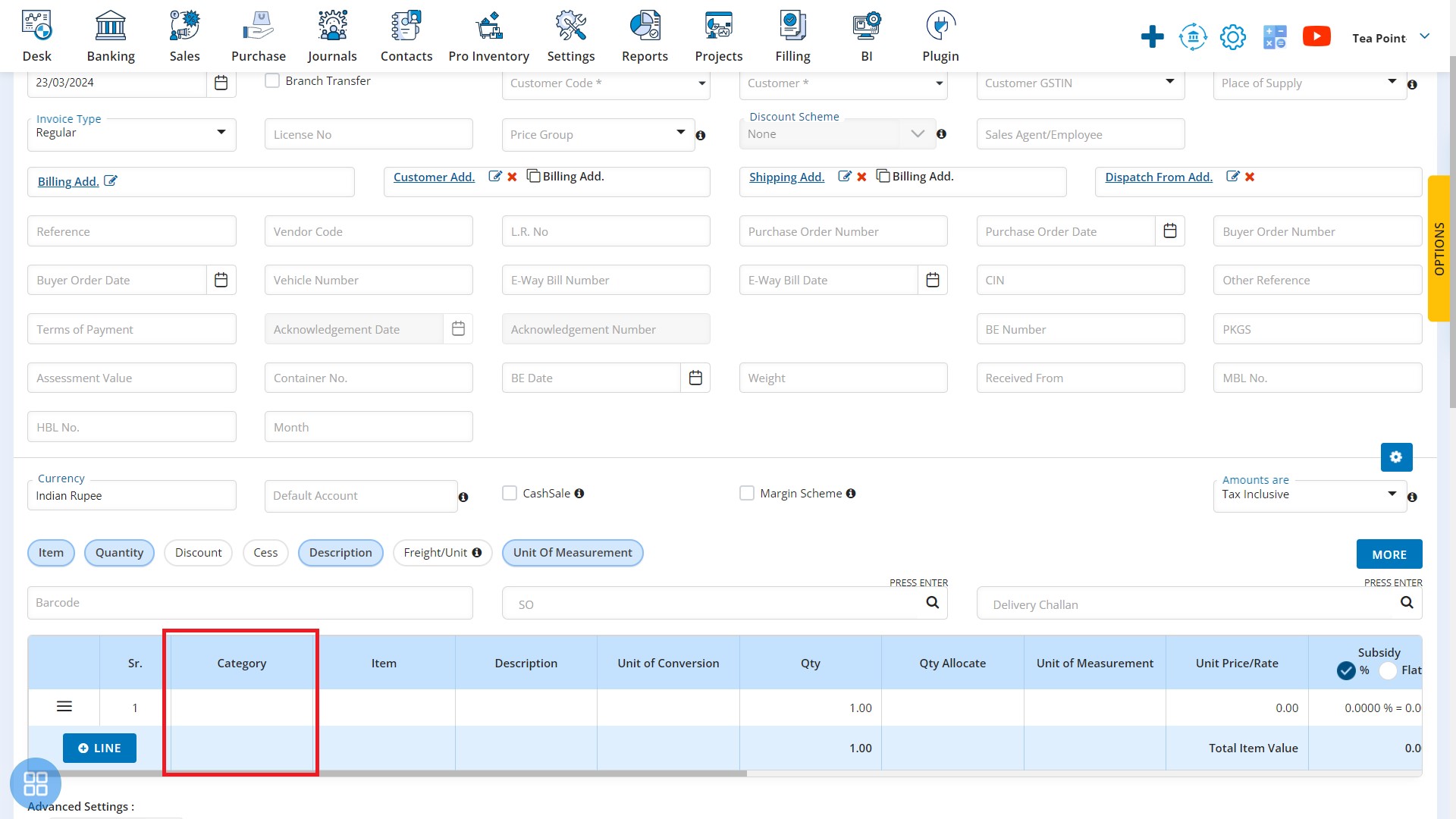Click the Vehicle Number input field

coord(369,280)
